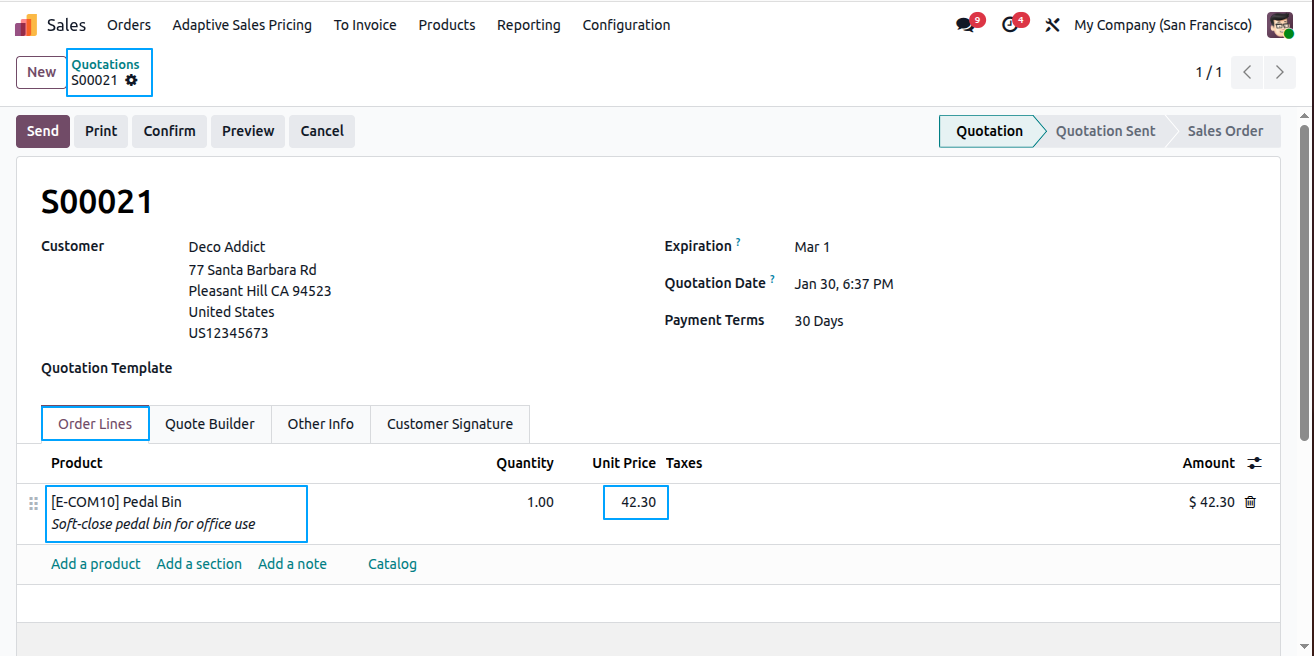Click Add a note link
1314x656 pixels.
point(292,564)
